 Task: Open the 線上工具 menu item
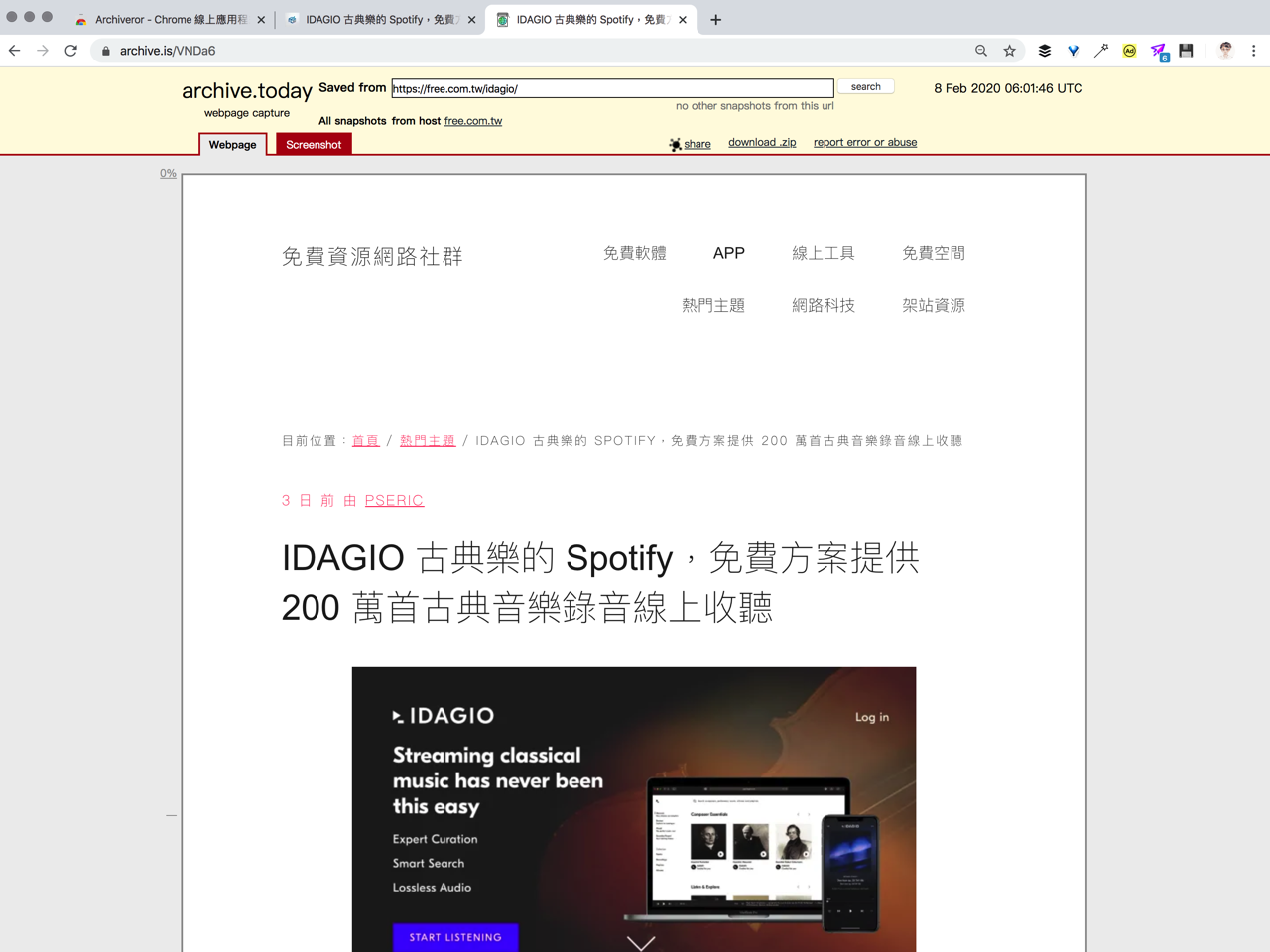coord(824,253)
